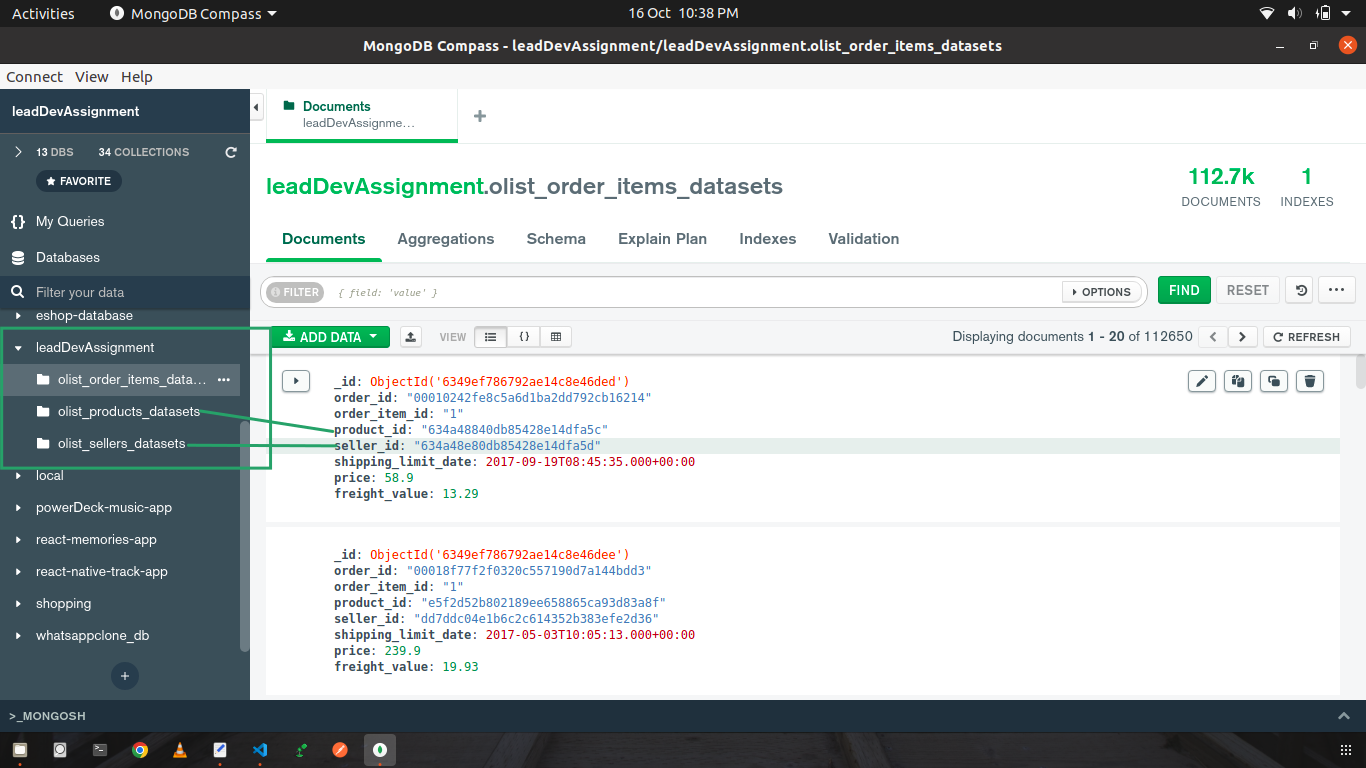Expand the whatsappclone_db database
Viewport: 1366px width, 768px height.
(18, 636)
